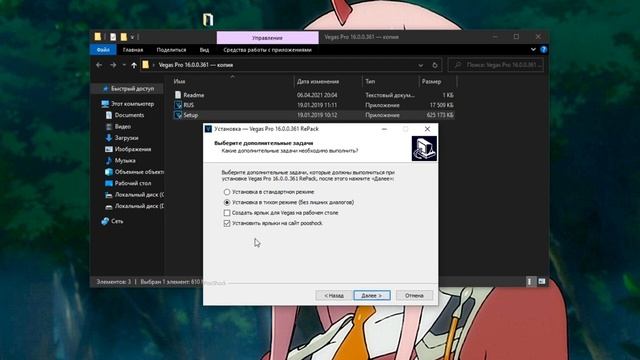This screenshot has width=640, height=360.
Task: Select the Readme text file
Action: pos(313,95)
